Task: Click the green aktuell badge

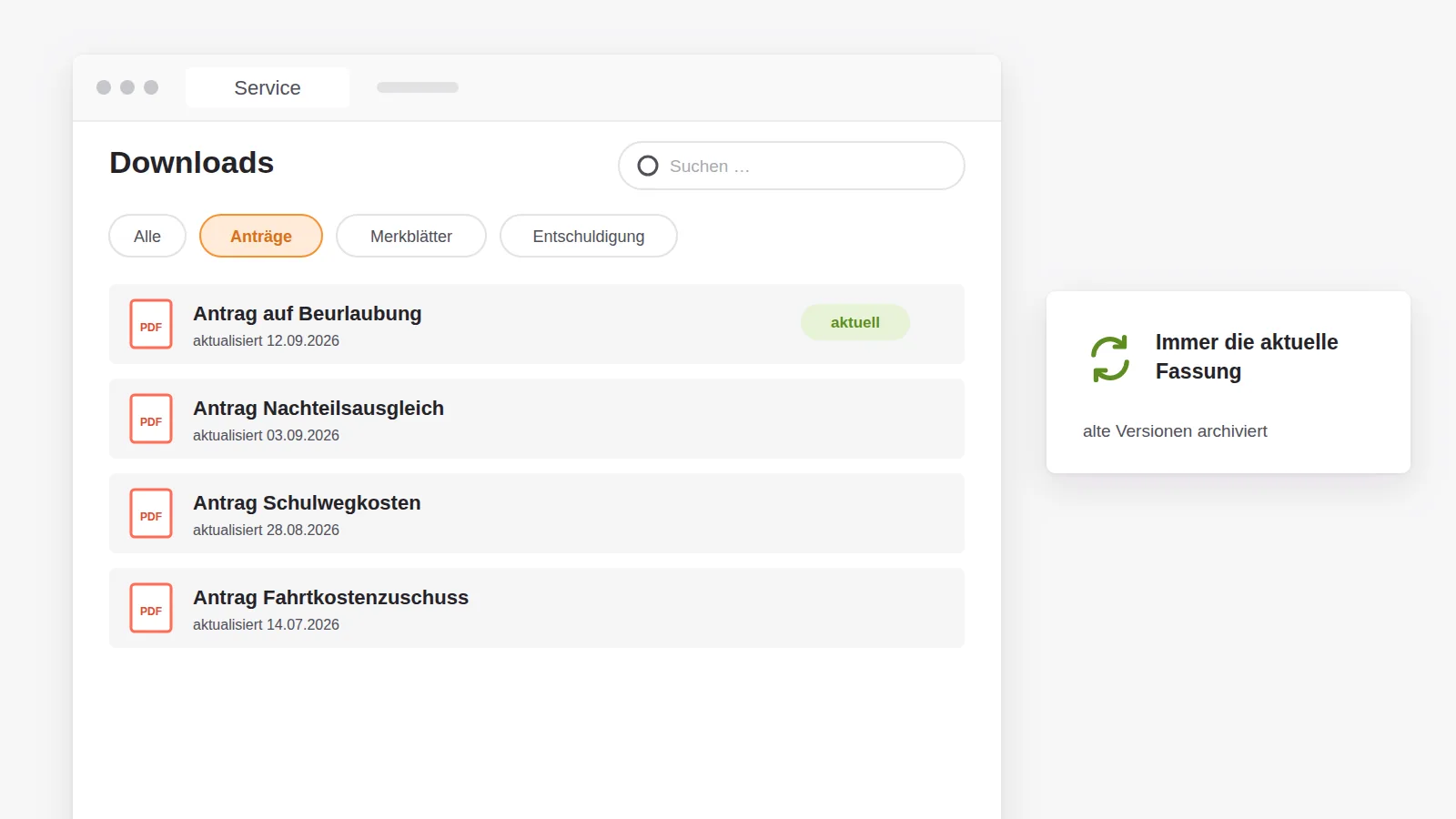Action: (855, 322)
